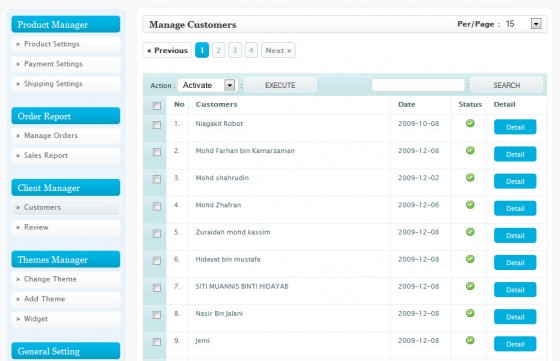Select checkbox for Hidayat bin mustafa
The width and height of the screenshot is (560, 361).
tap(156, 261)
